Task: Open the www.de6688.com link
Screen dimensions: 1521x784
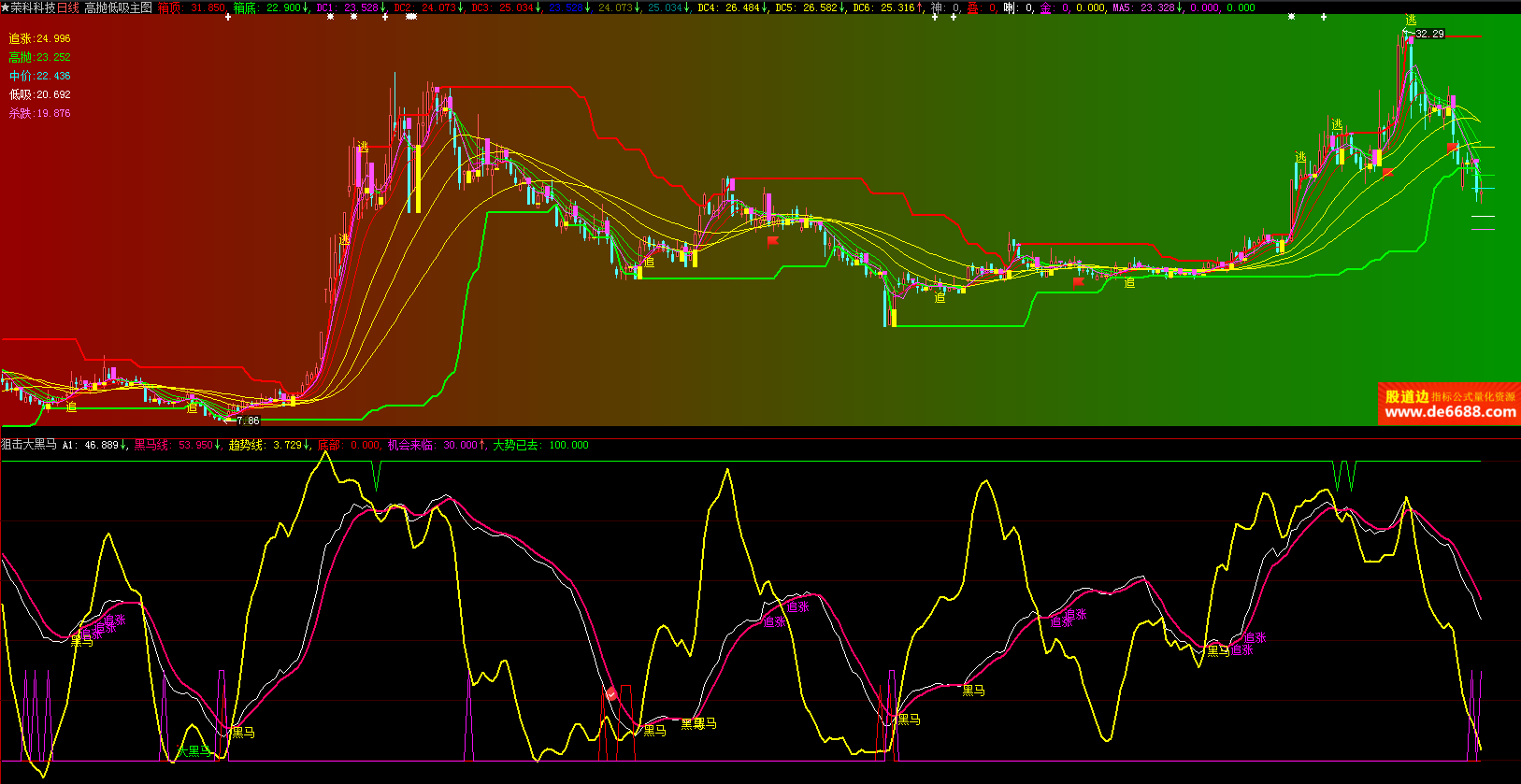Action: pos(1450,412)
